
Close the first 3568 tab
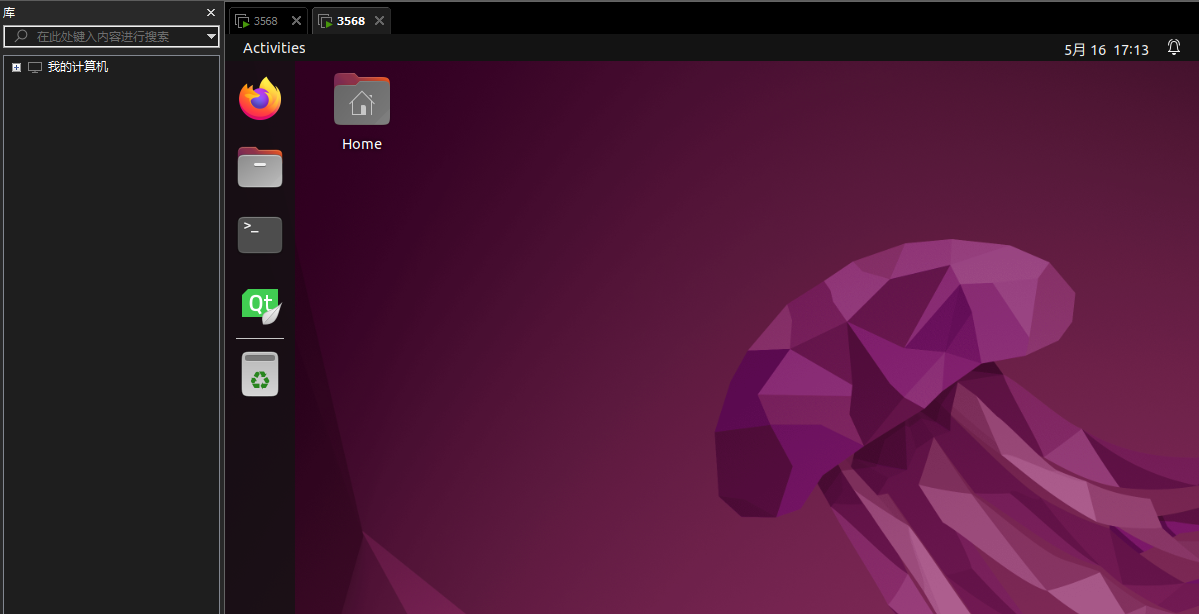click(x=296, y=21)
